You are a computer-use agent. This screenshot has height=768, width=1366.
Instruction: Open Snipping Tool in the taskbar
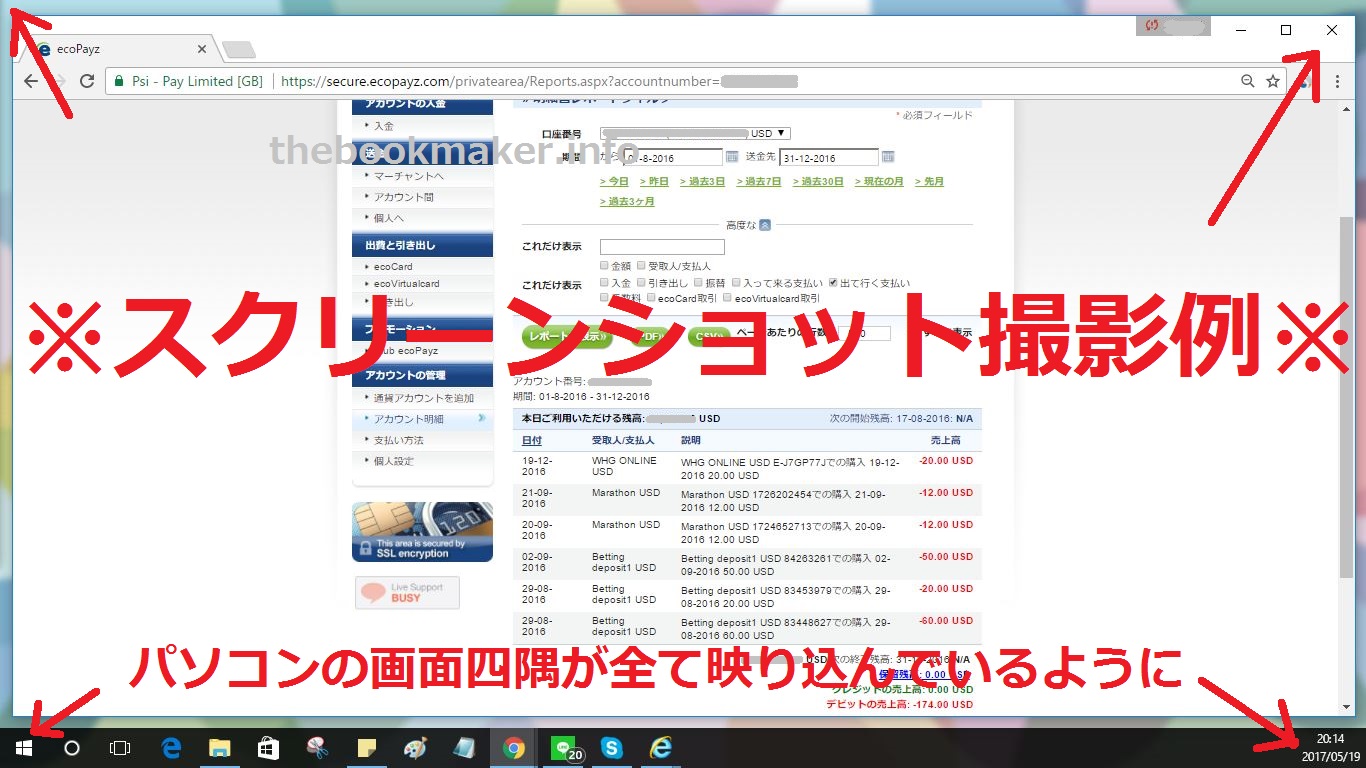click(317, 748)
